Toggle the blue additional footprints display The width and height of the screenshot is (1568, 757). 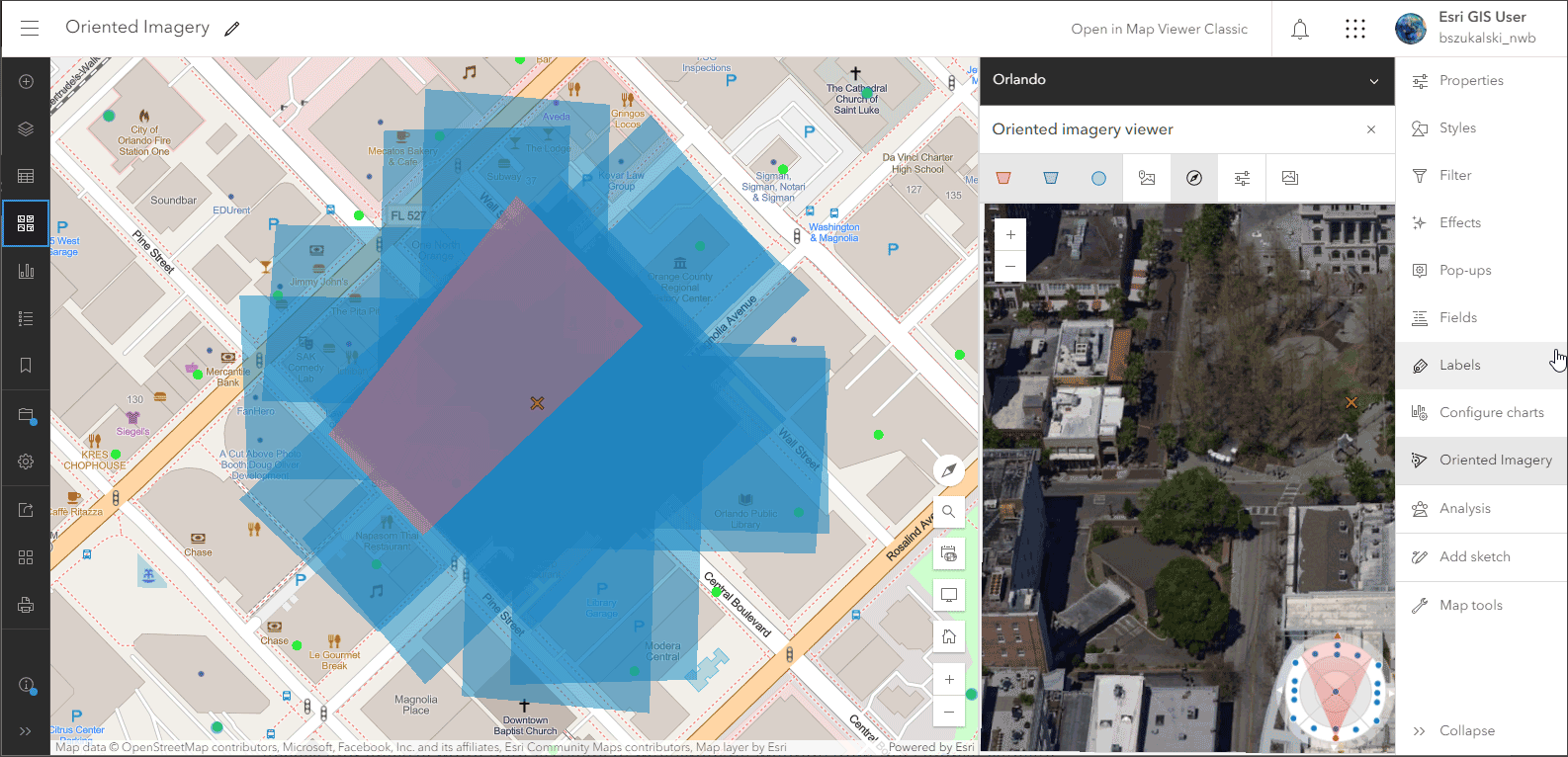click(x=1051, y=178)
